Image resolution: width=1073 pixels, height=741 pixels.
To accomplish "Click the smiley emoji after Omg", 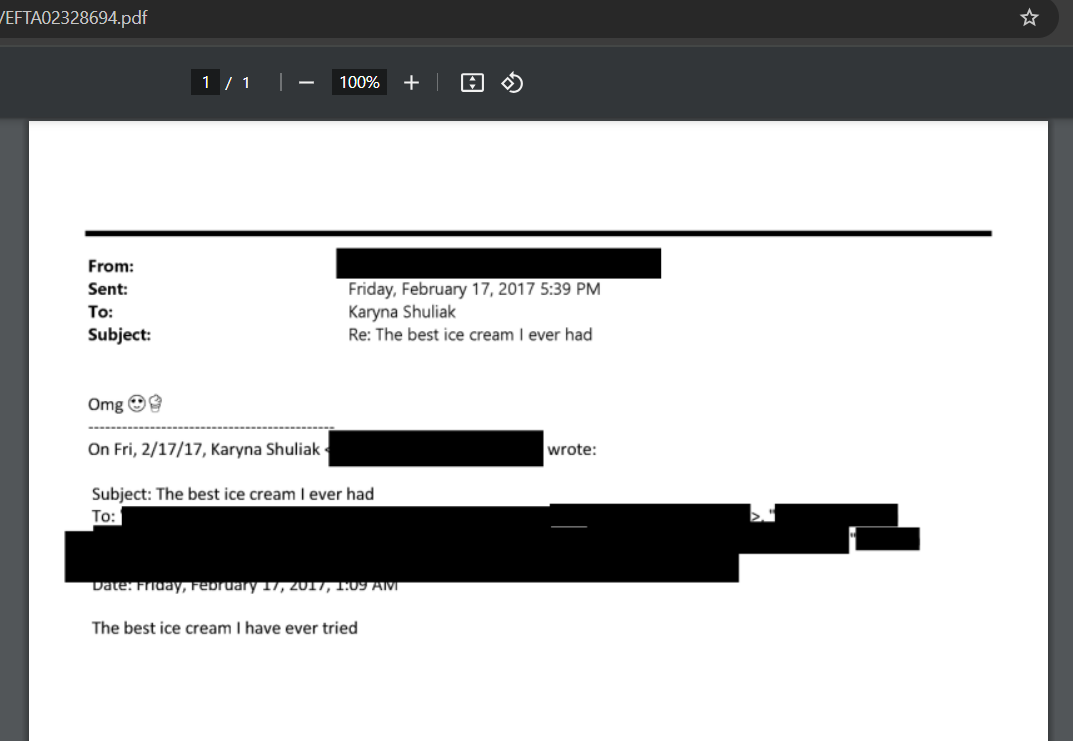I will (x=137, y=404).
